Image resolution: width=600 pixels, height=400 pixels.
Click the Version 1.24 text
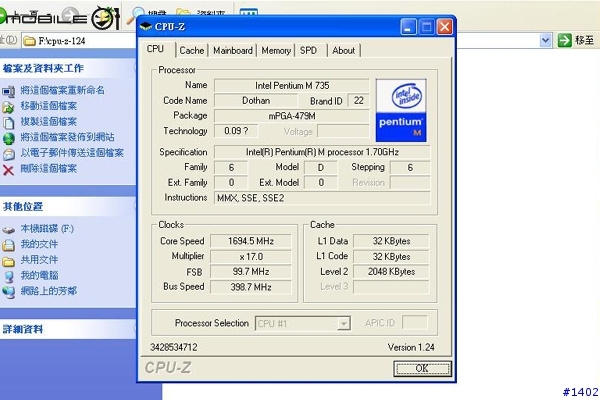click(411, 348)
